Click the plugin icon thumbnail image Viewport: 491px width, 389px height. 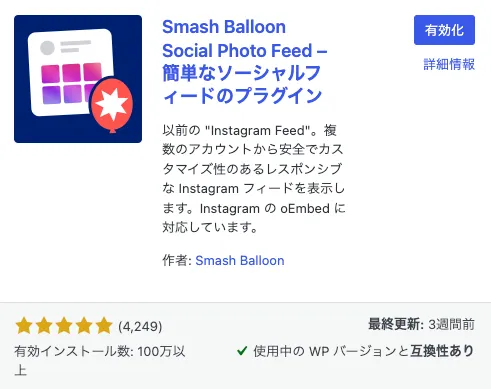point(78,79)
